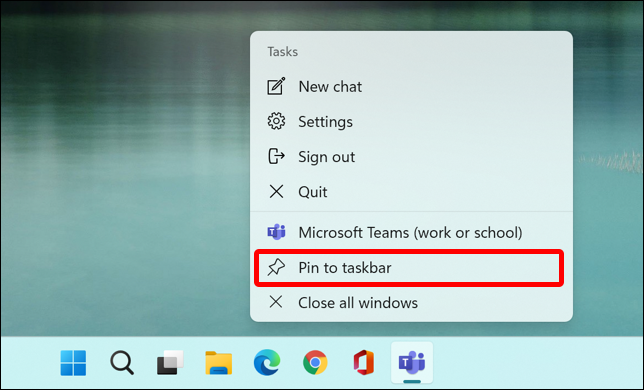Image resolution: width=644 pixels, height=390 pixels.
Task: Open taskbar Search magnifier
Action: point(122,363)
